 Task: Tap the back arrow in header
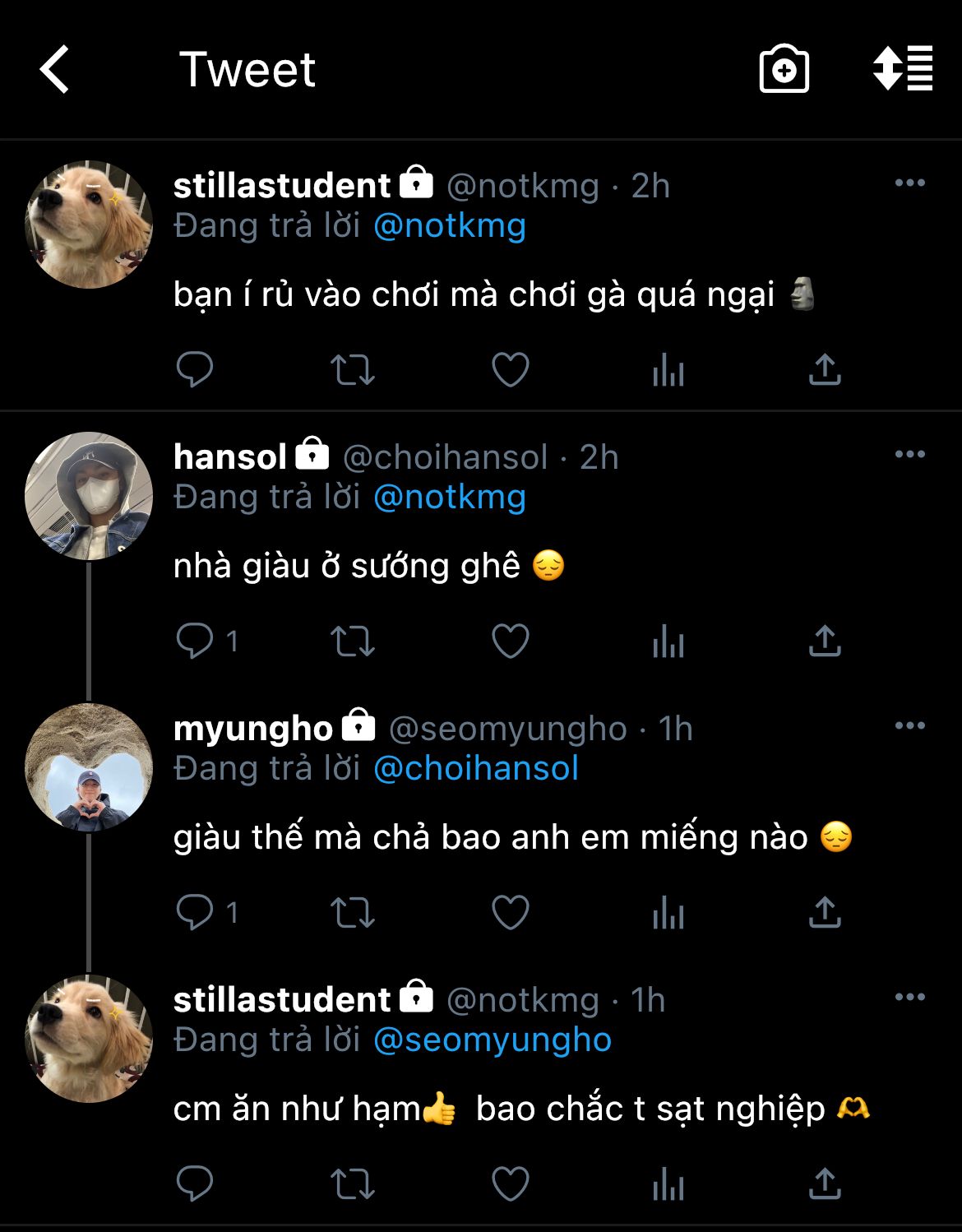pos(55,69)
